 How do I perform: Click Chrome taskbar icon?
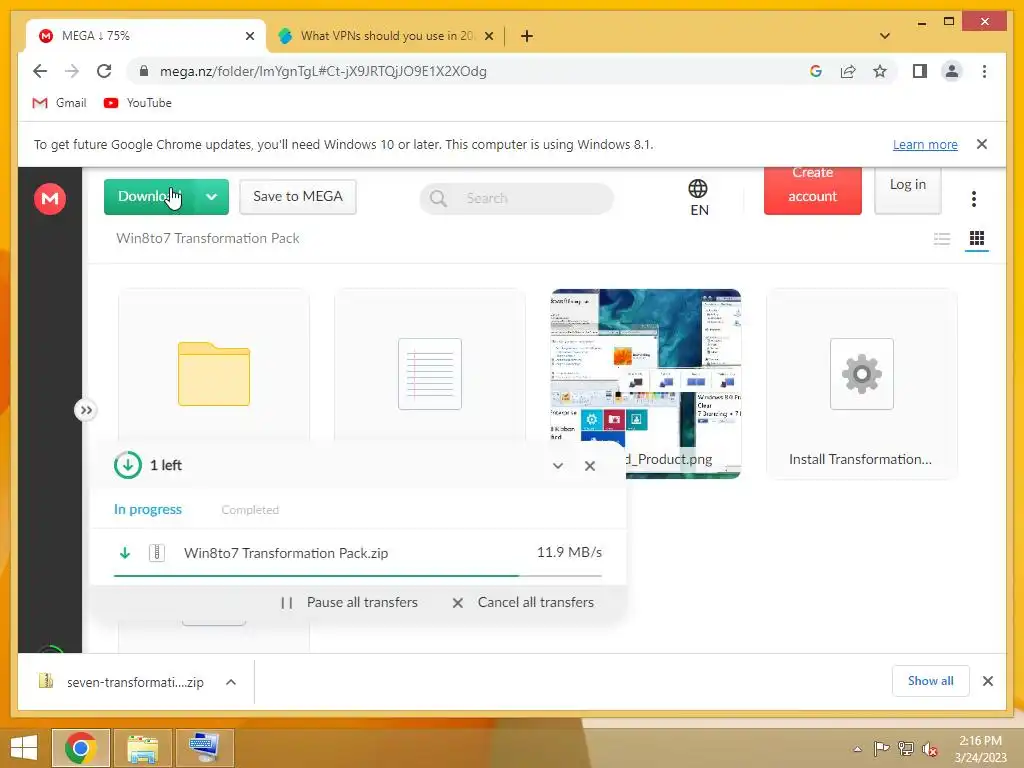(80, 748)
